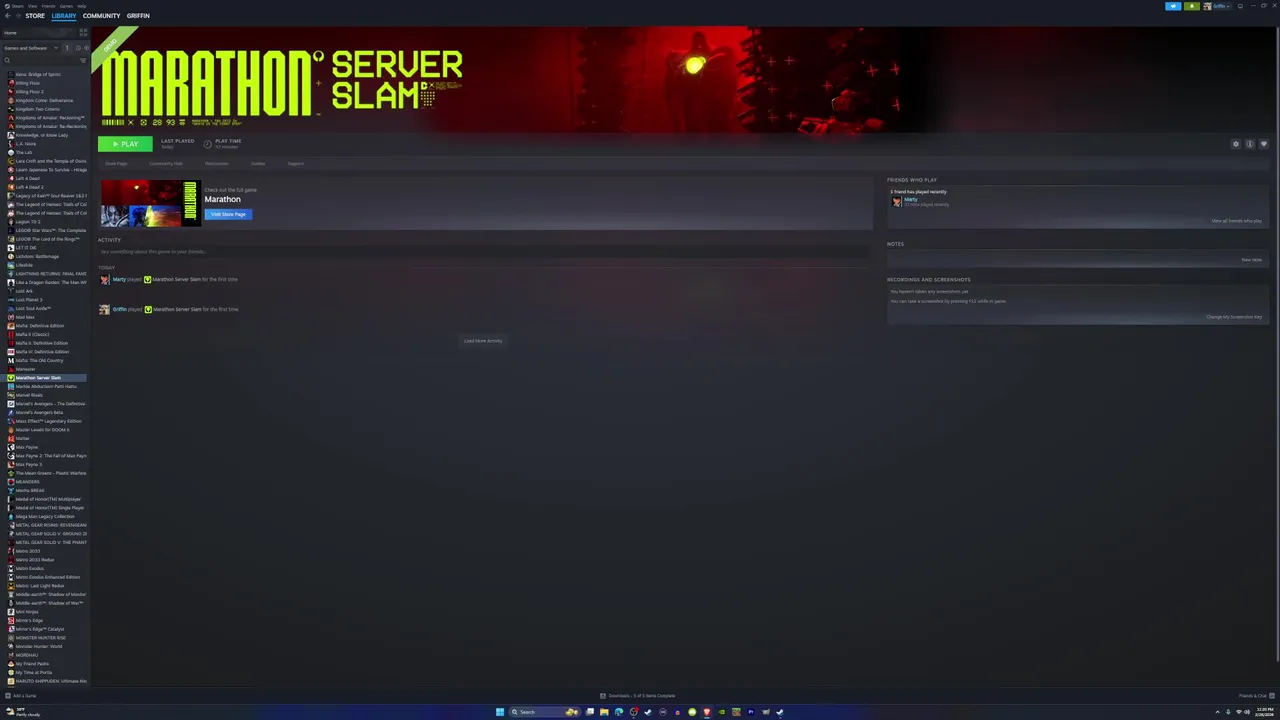Screen dimensions: 1280x720
Task: Open the Community Hub link
Action: [166, 163]
